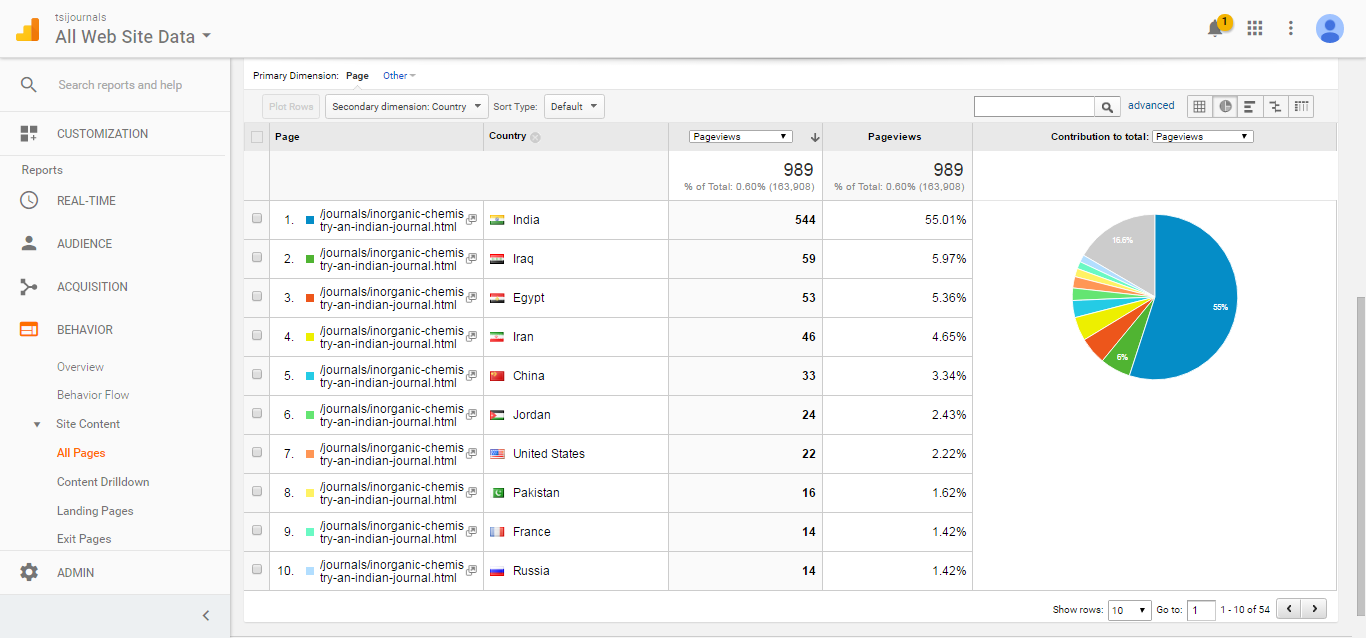This screenshot has width=1366, height=638.
Task: Check the India row checkbox
Action: pyautogui.click(x=257, y=218)
